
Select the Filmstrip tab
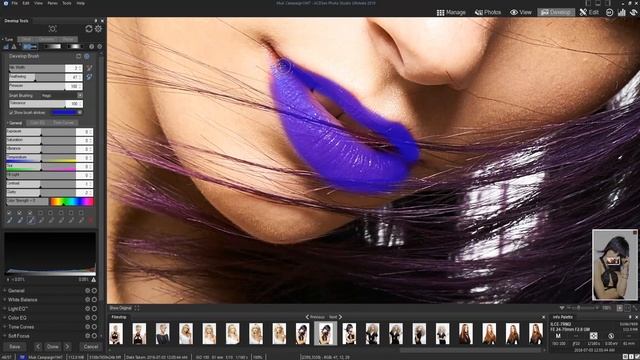119,317
